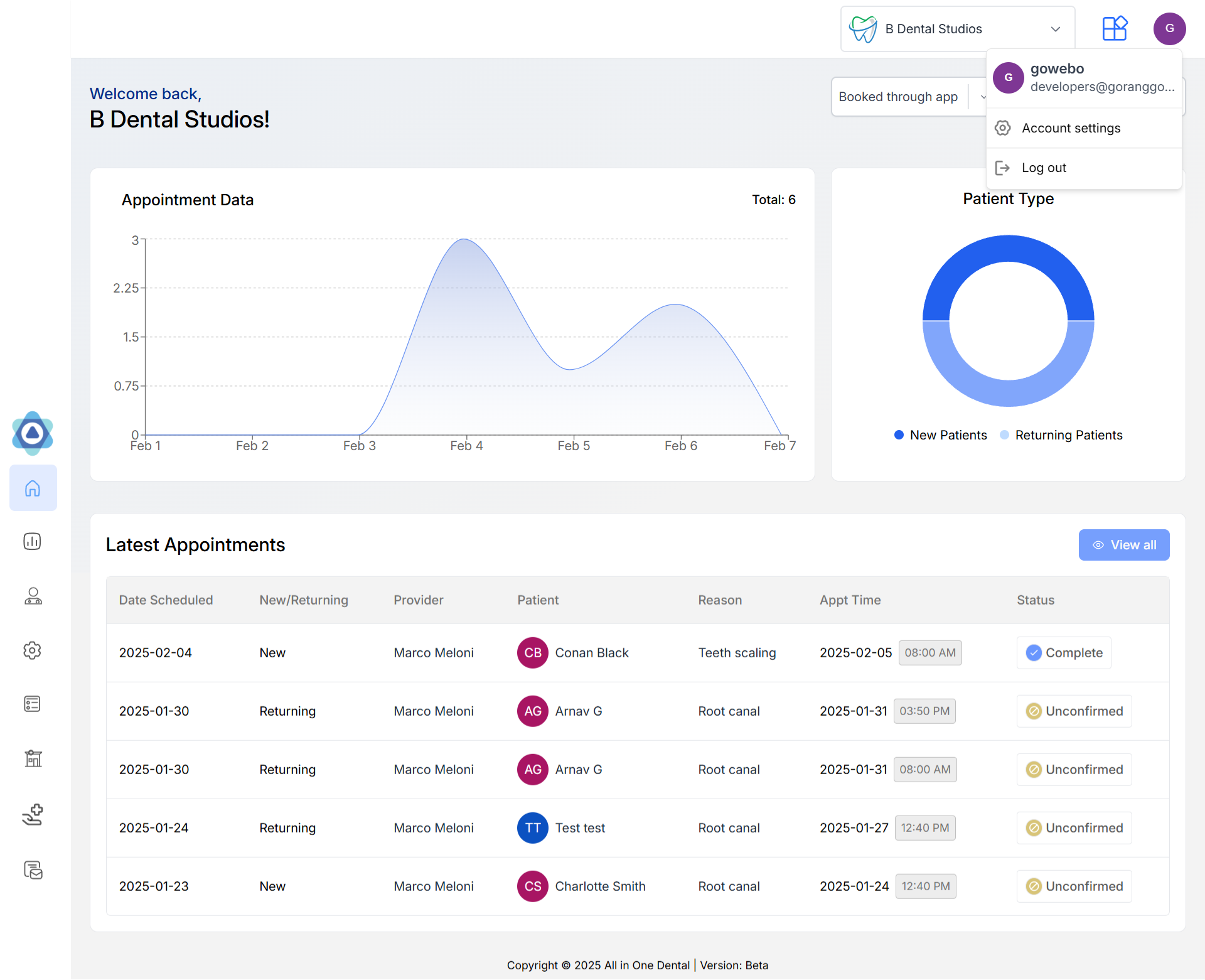
Task: Click the dark blue donut chart segment
Action: (x=1009, y=248)
